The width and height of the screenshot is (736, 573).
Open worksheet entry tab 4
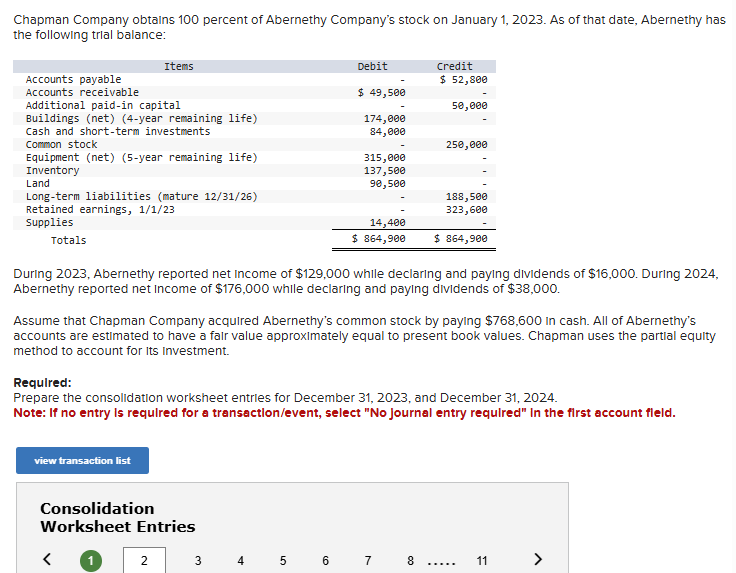coord(240,560)
